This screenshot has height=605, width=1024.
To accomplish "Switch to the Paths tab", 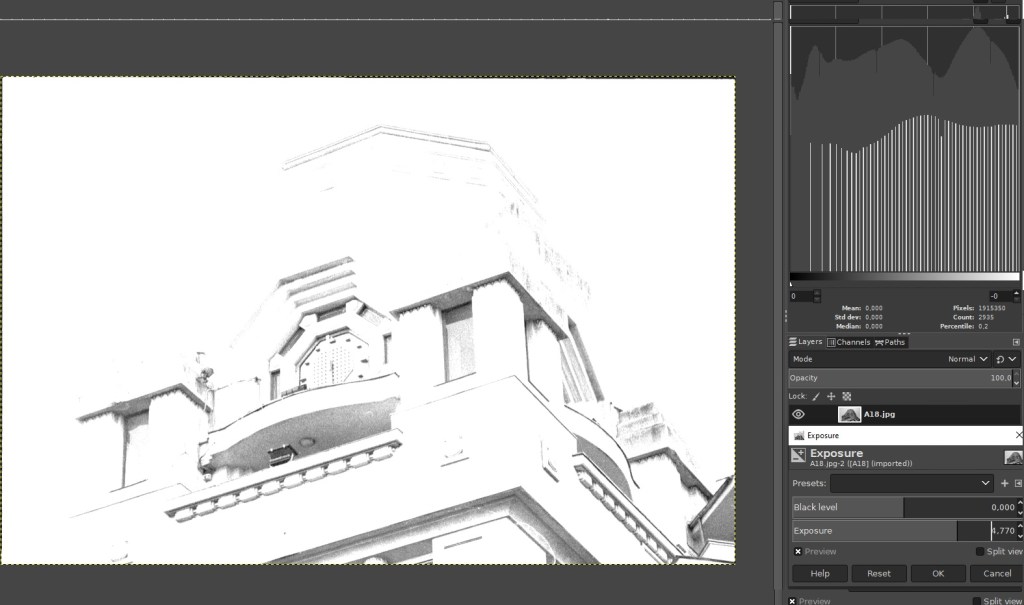I will 890,342.
